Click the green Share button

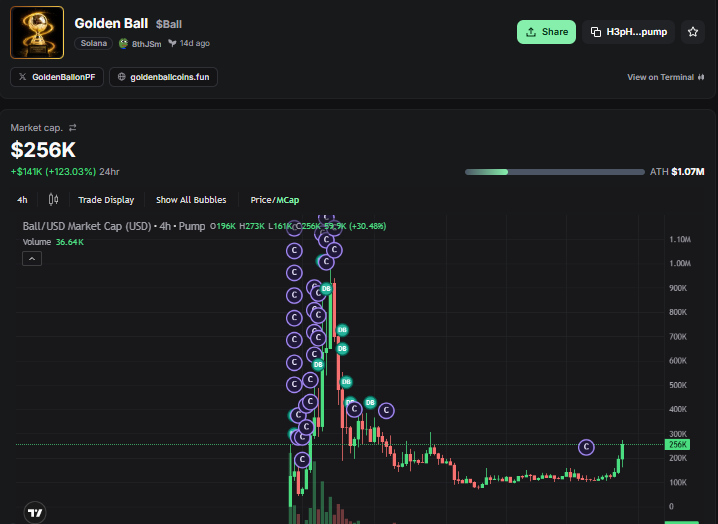pos(546,32)
